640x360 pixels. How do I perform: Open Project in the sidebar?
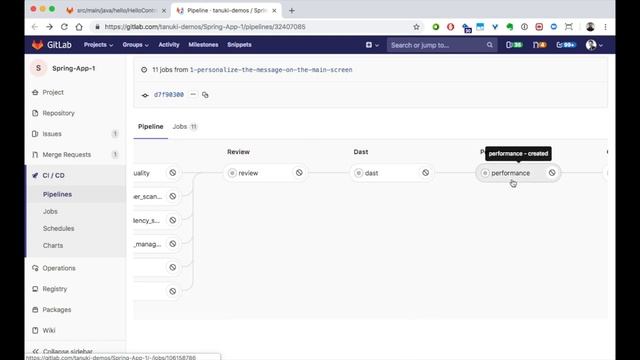tap(53, 92)
